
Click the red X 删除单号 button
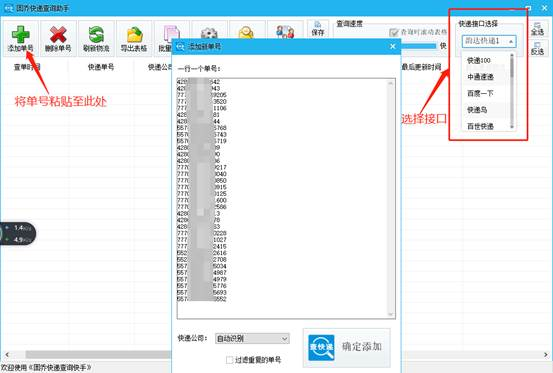click(x=58, y=38)
